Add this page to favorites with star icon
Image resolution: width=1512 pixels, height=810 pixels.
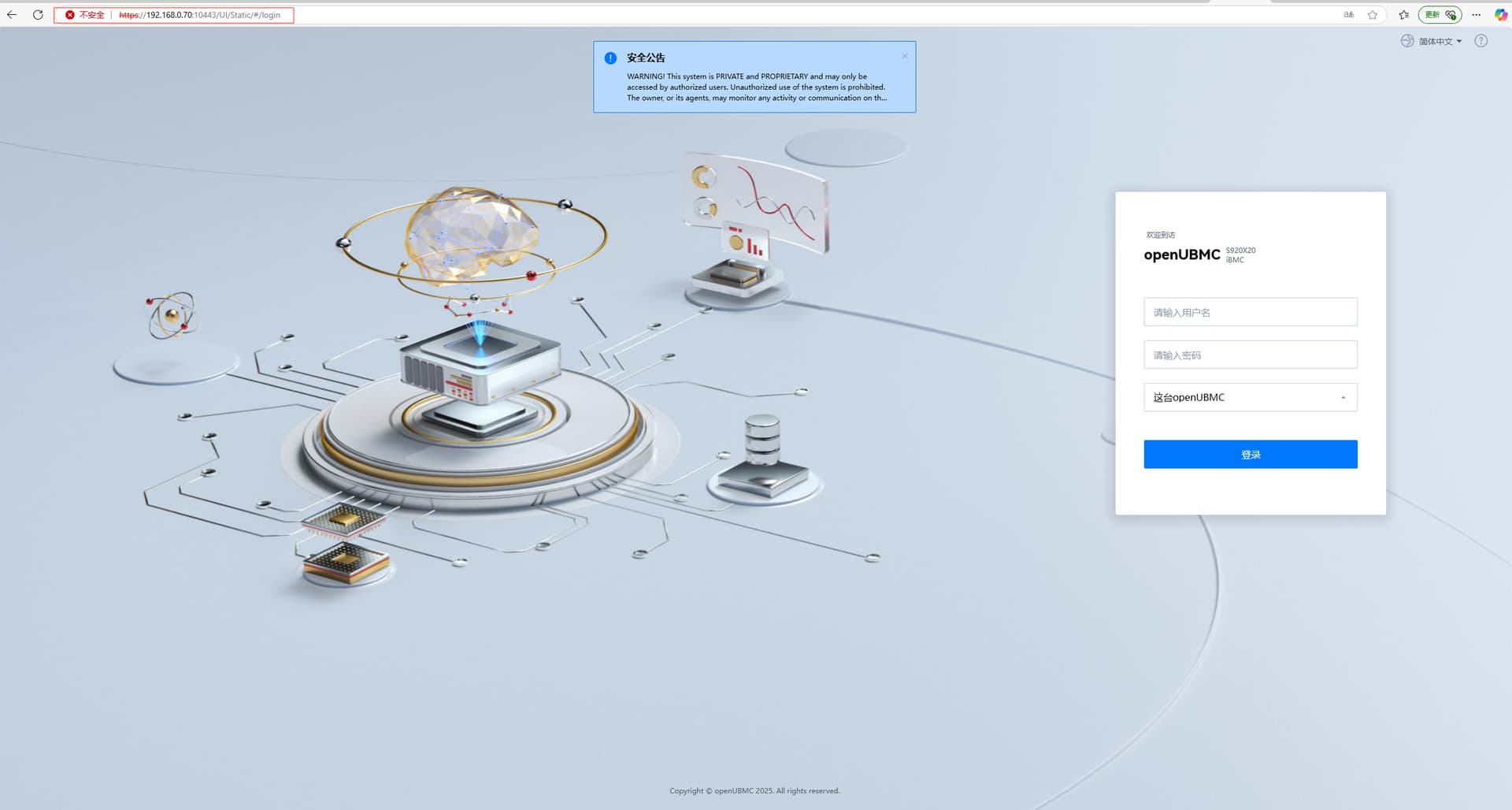point(1373,15)
